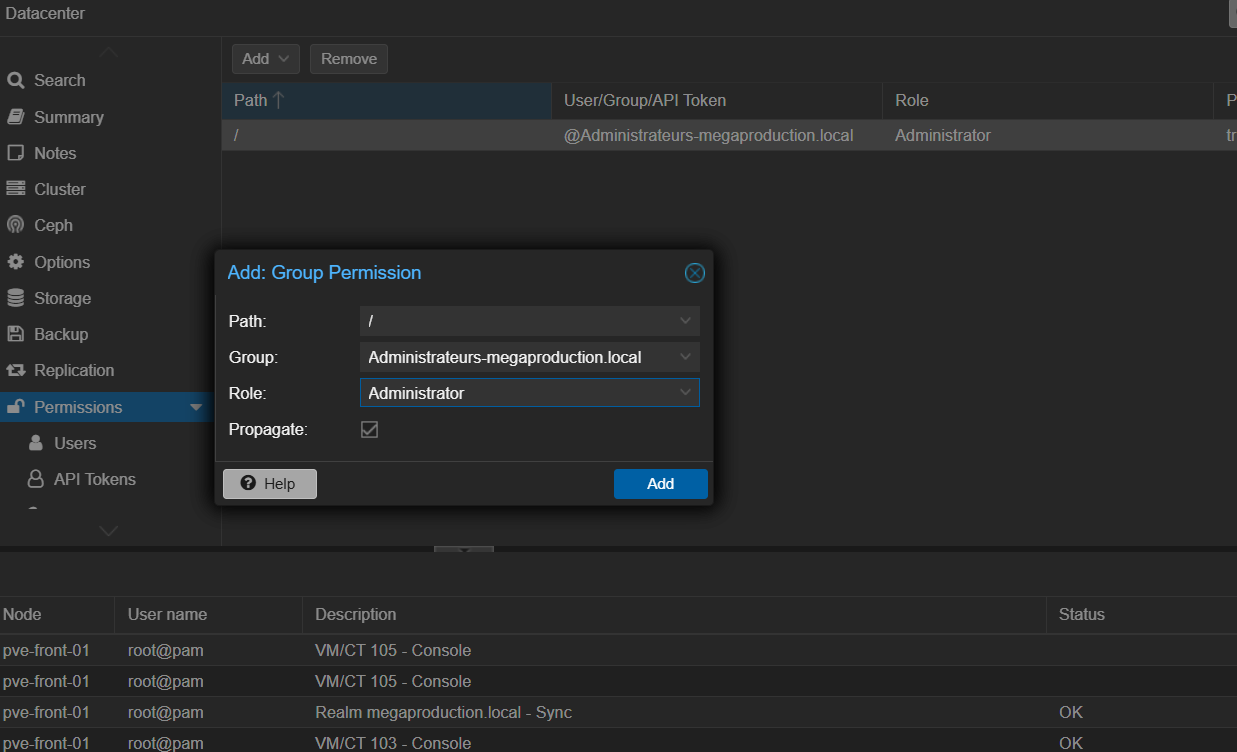Collapse the Permissions tree node

pyautogui.click(x=196, y=407)
